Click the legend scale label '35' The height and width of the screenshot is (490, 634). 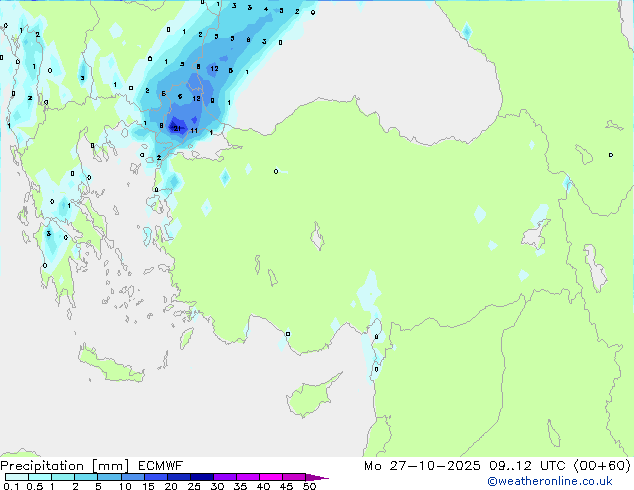[240, 486]
